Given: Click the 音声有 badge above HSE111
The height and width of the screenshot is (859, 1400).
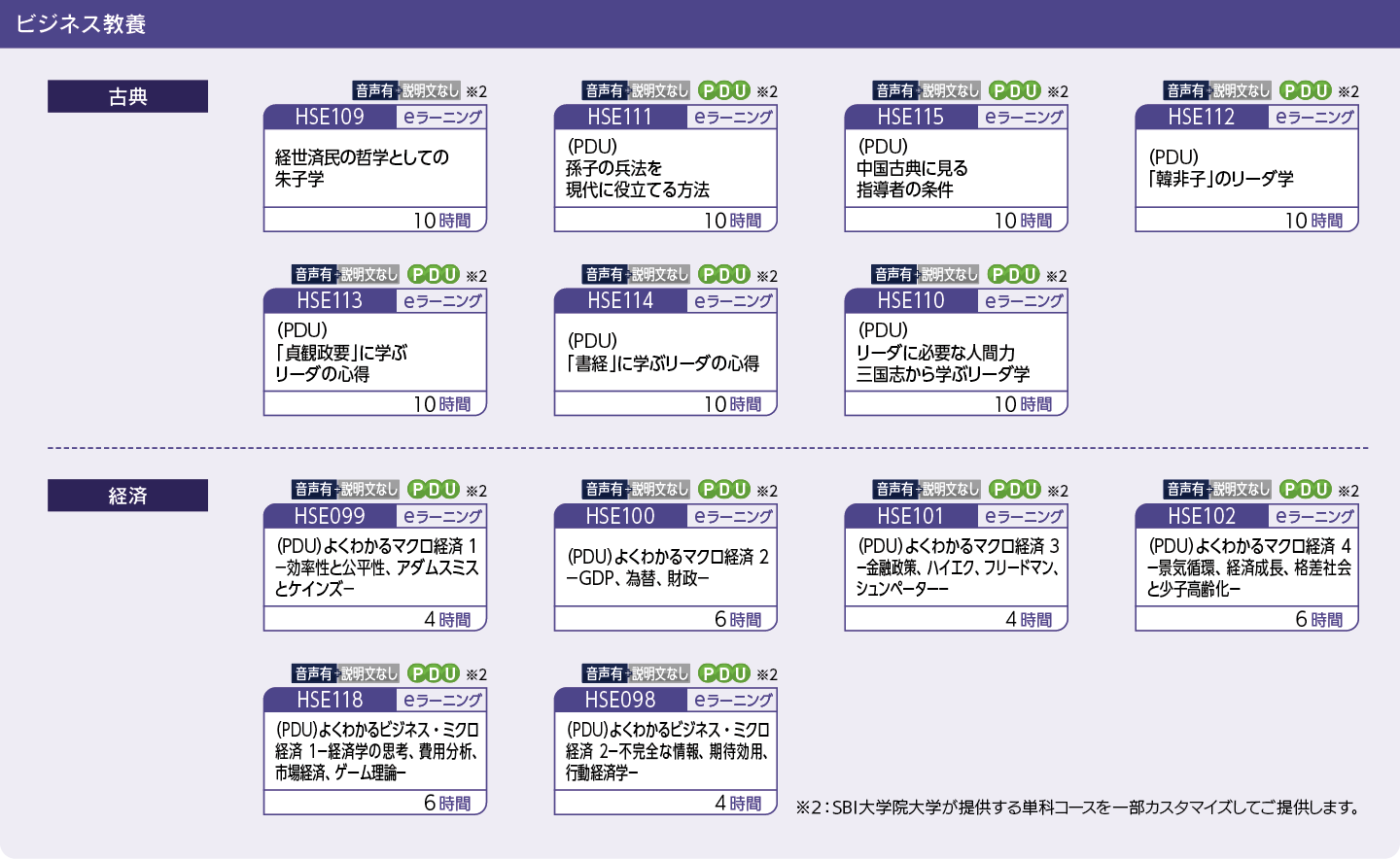Looking at the screenshot, I should coord(604,90).
